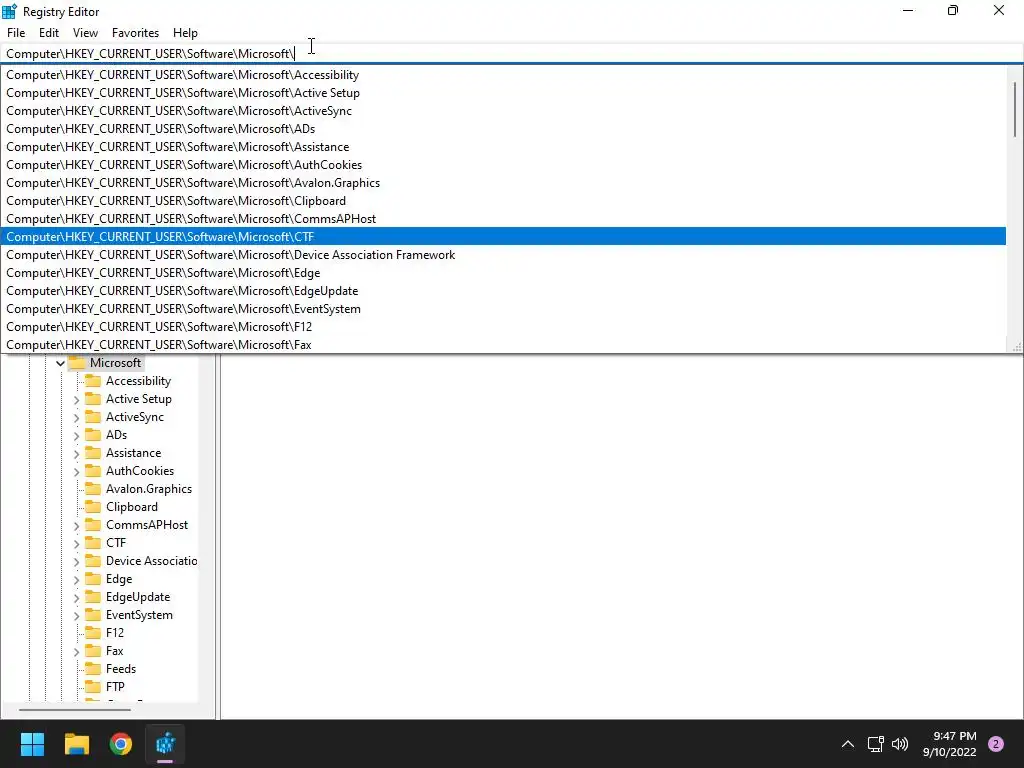Select the EdgeUpdate path suggestion
Viewport: 1024px width, 768px height.
click(x=503, y=291)
